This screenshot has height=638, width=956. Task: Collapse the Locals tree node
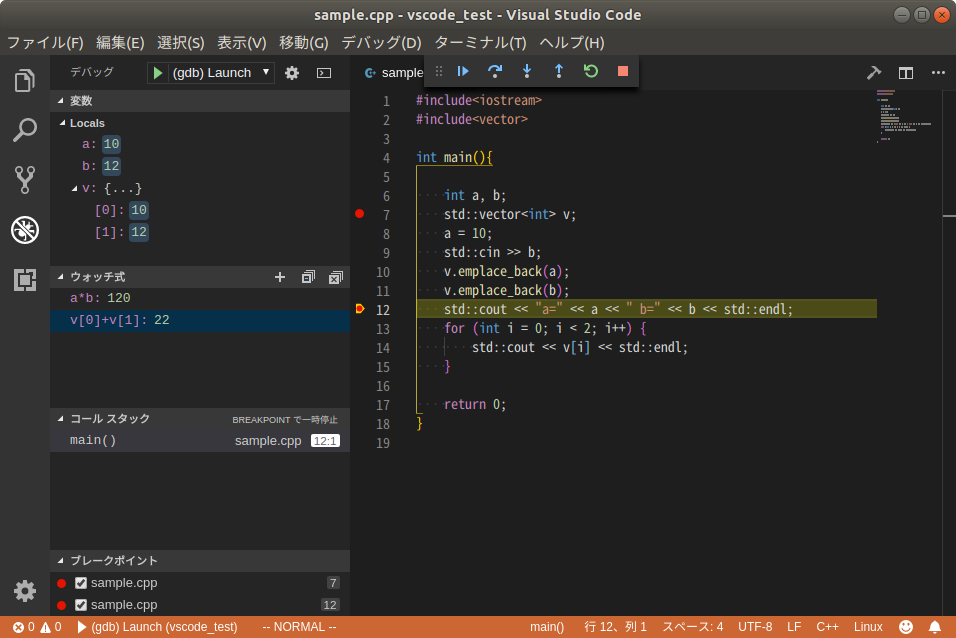click(62, 123)
